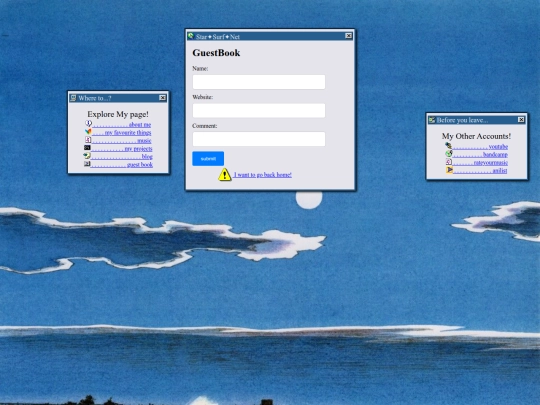Visit the bandcamp account link
The height and width of the screenshot is (405, 540).
(480, 155)
